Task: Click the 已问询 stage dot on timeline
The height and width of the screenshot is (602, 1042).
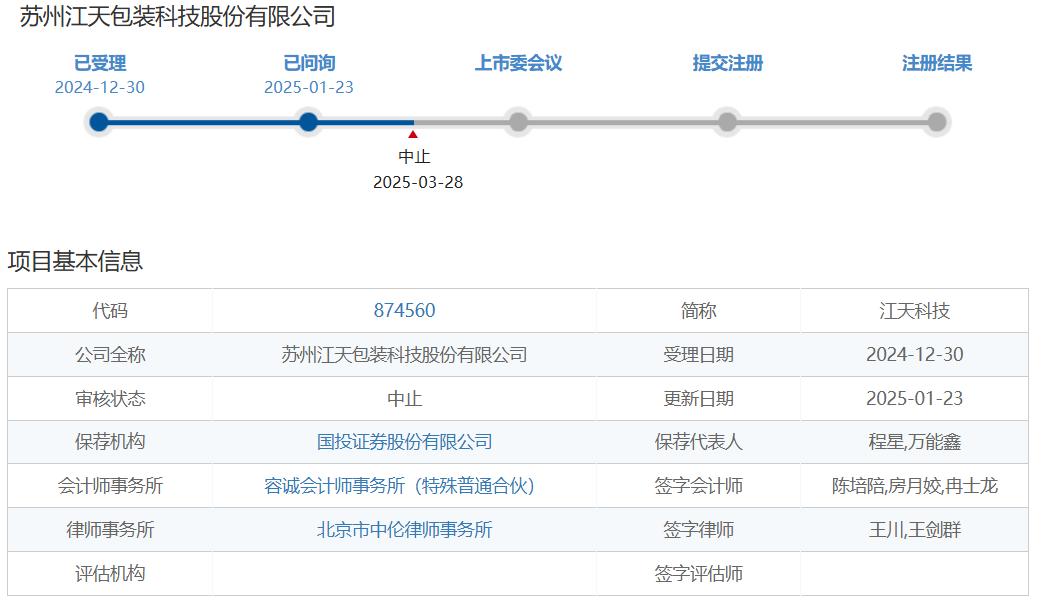Action: coord(308,122)
